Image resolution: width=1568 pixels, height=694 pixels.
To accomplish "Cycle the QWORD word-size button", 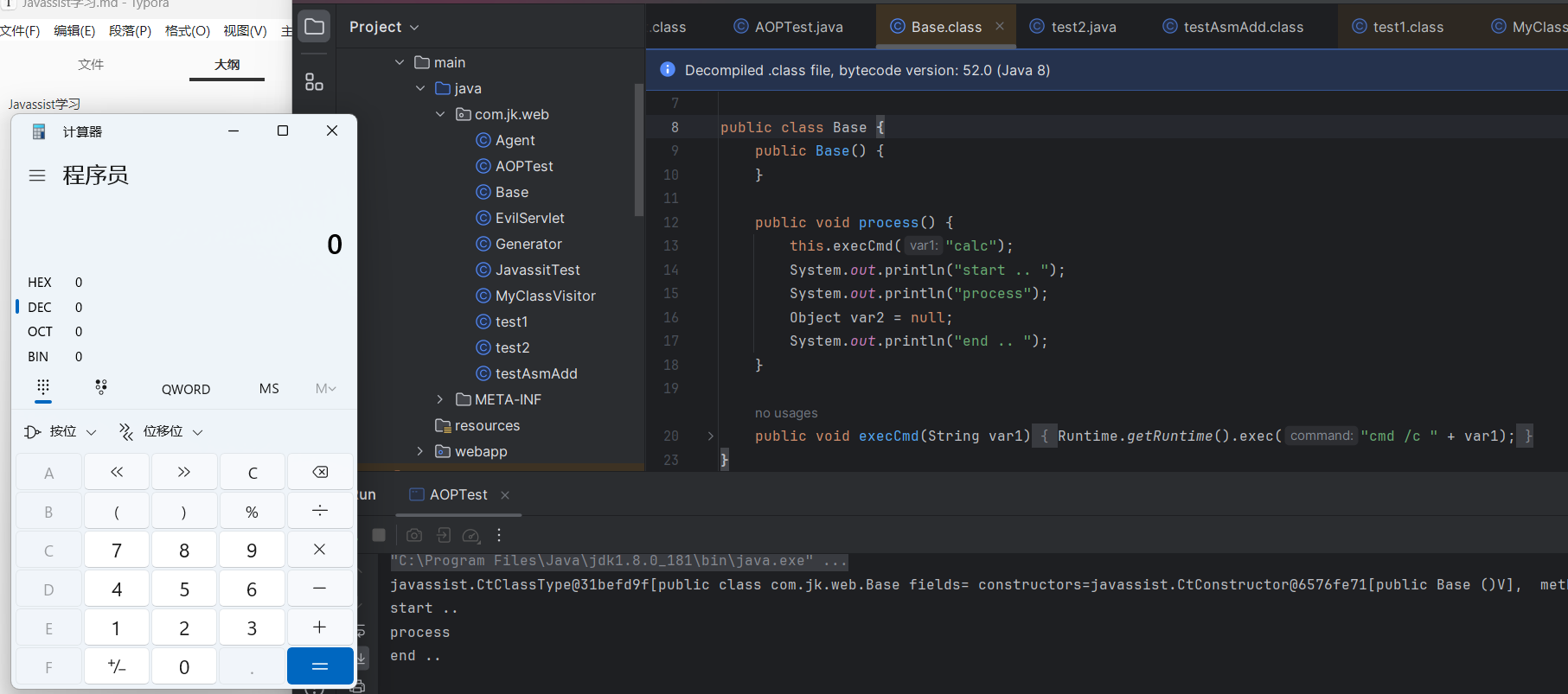I will 186,389.
